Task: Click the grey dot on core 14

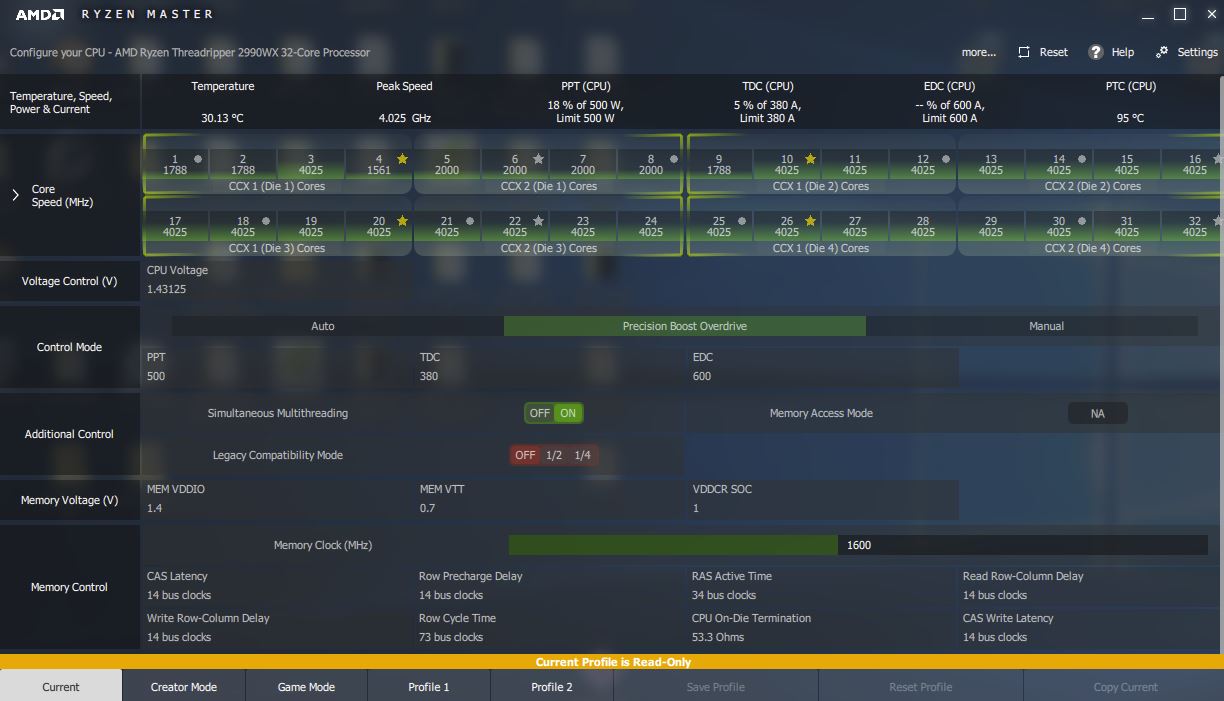Action: click(1082, 159)
